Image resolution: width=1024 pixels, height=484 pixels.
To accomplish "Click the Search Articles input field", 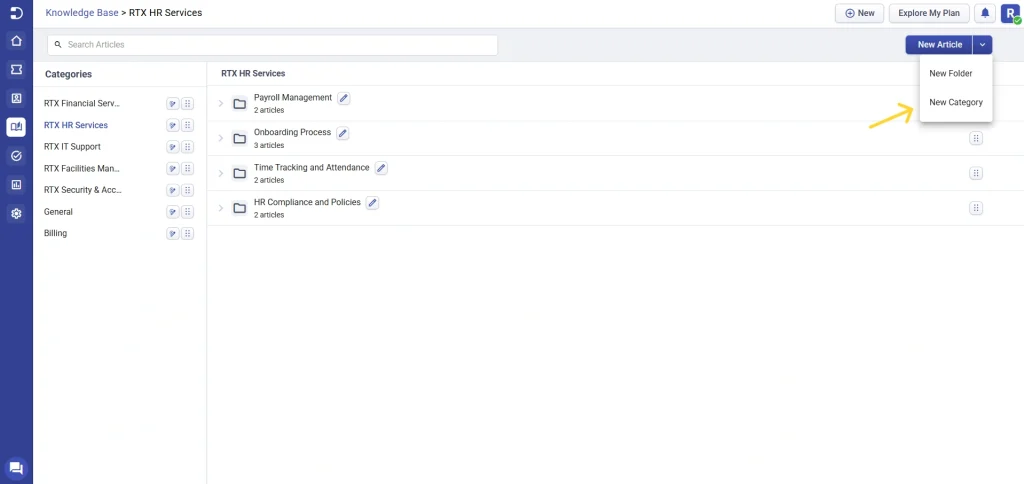I will 272,45.
